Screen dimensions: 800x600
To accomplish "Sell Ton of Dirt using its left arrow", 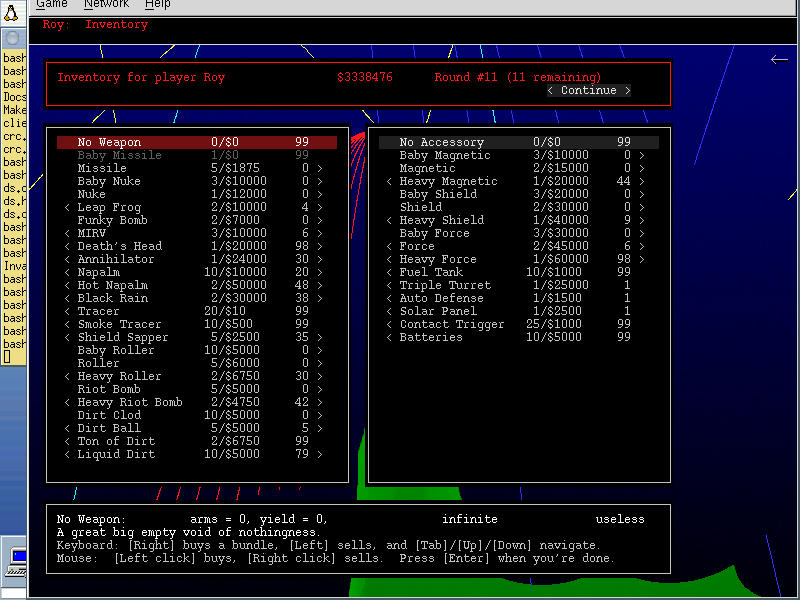I will point(67,441).
